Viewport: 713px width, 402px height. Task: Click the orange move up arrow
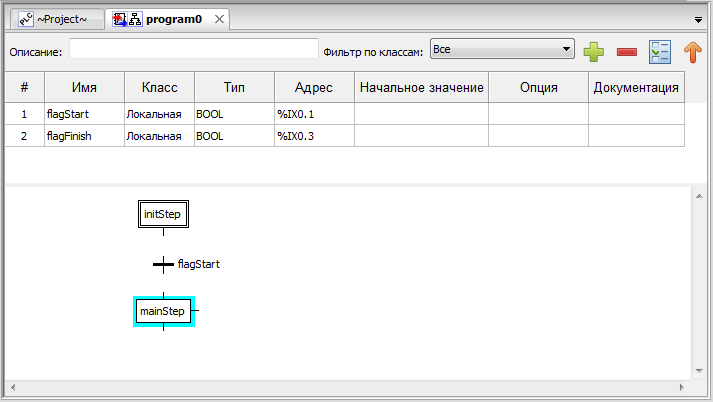(692, 51)
